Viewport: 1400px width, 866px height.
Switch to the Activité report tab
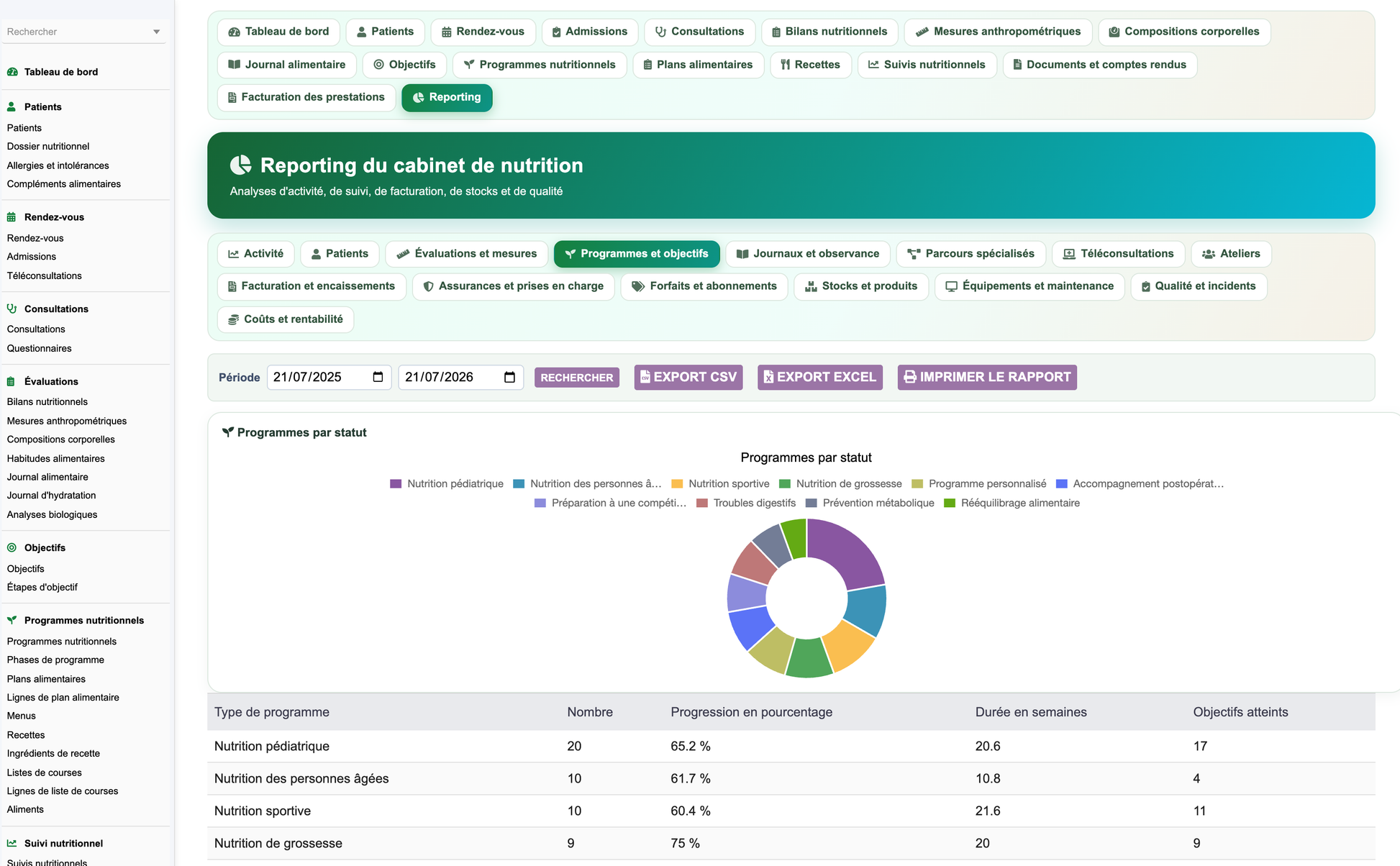tap(256, 254)
